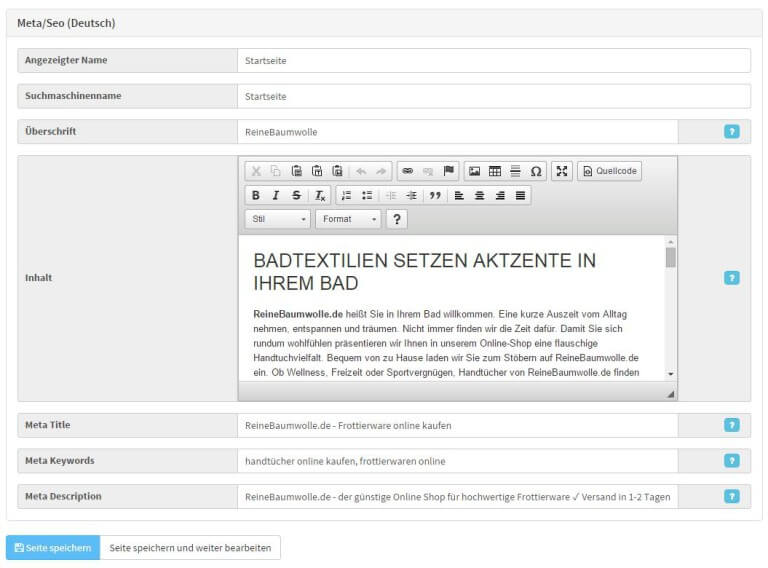Click the insert image icon
Image resolution: width=768 pixels, height=568 pixels.
pyautogui.click(x=474, y=171)
